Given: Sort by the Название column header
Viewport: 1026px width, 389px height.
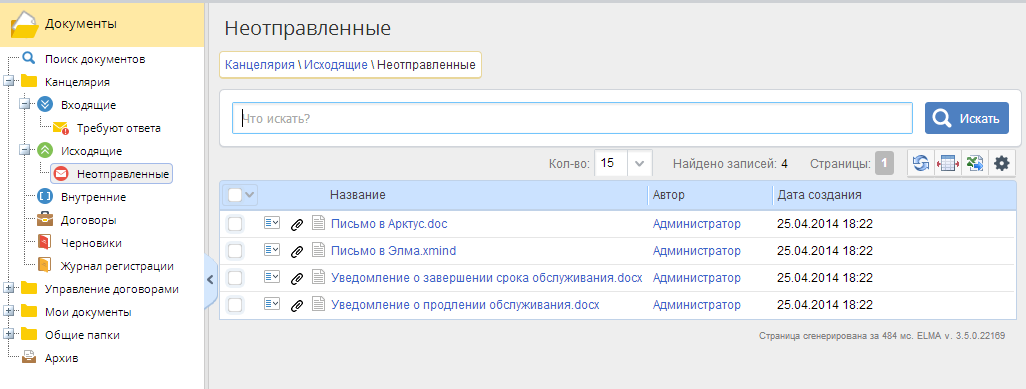Looking at the screenshot, I should click(358, 194).
